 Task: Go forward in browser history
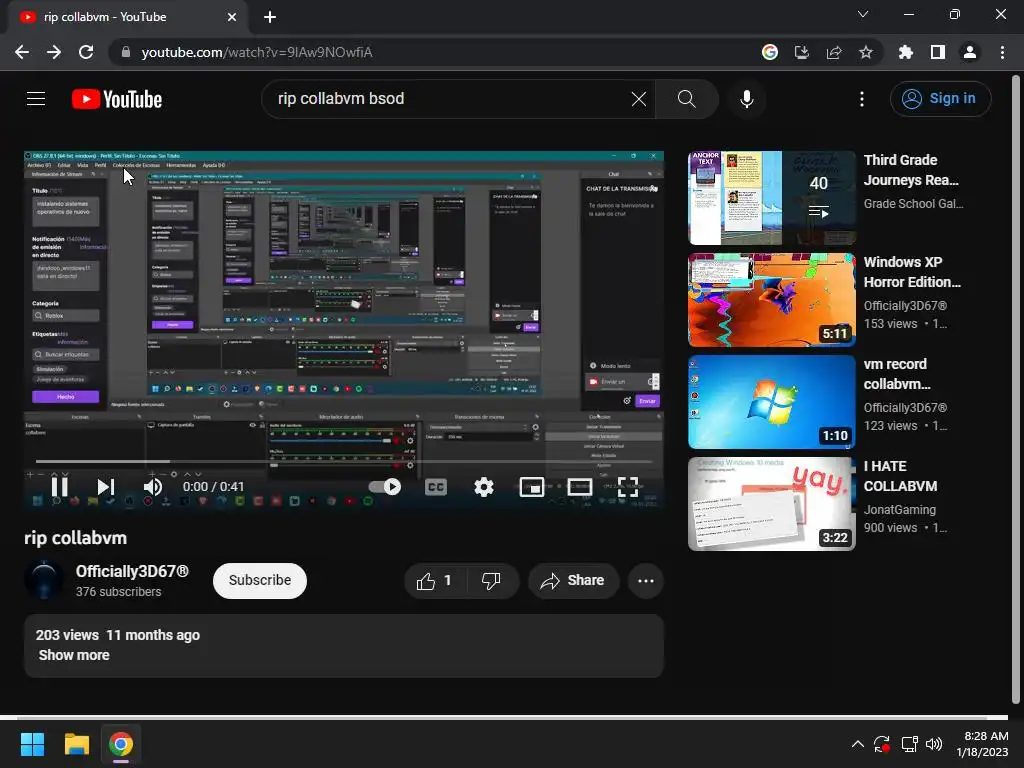(x=54, y=52)
